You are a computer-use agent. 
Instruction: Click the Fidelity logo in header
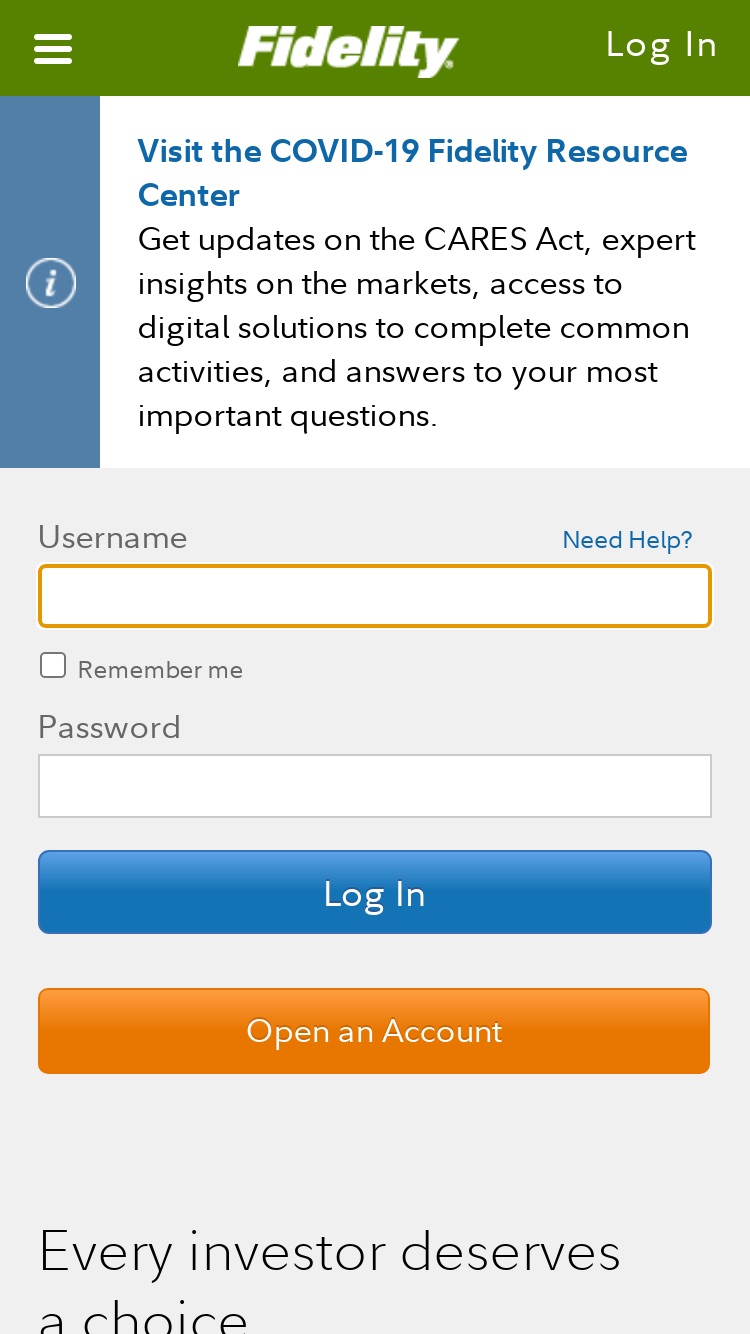pos(348,50)
